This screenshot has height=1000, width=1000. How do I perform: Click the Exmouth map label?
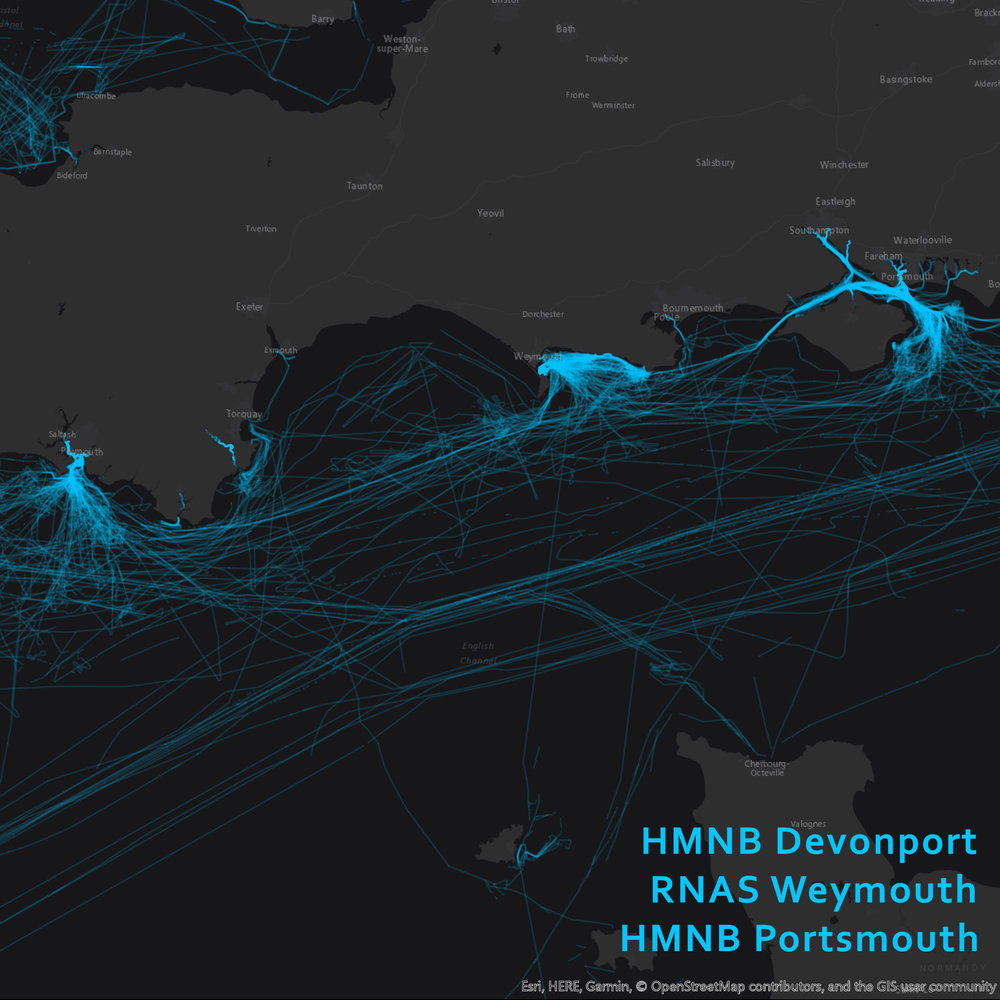pos(281,350)
